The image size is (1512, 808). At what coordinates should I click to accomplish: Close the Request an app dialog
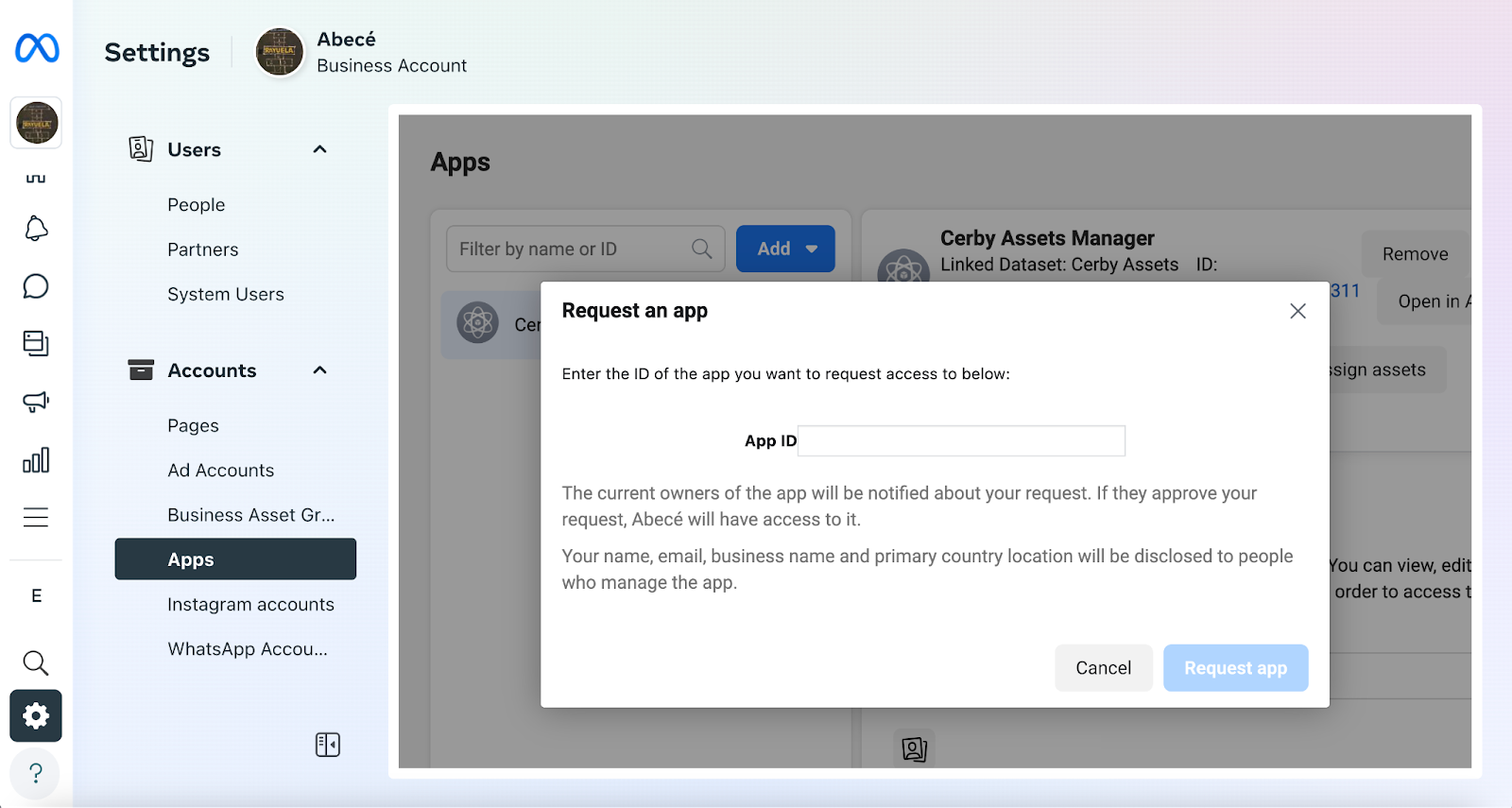[x=1298, y=311]
